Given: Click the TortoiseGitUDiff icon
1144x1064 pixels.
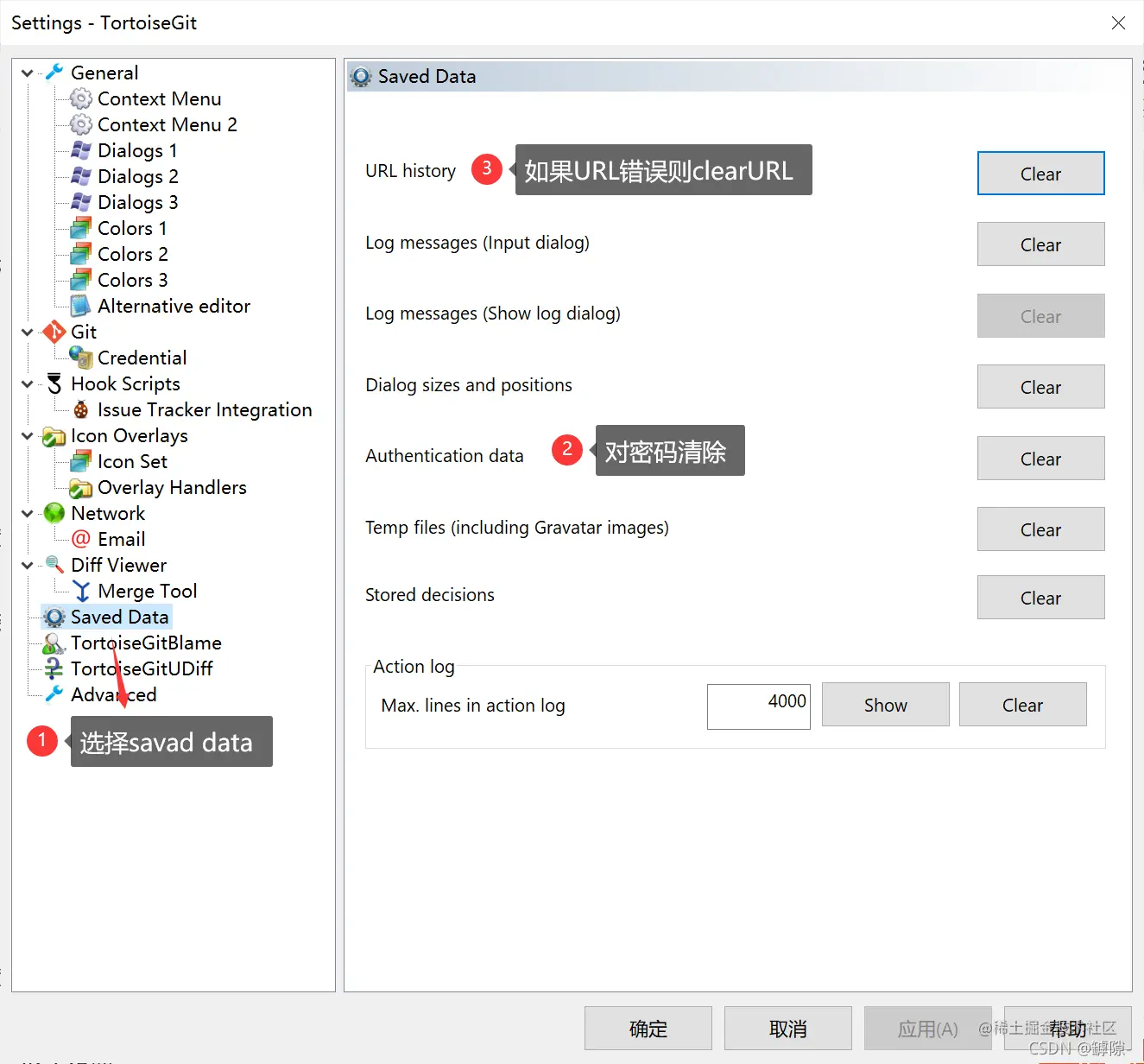Looking at the screenshot, I should point(54,668).
